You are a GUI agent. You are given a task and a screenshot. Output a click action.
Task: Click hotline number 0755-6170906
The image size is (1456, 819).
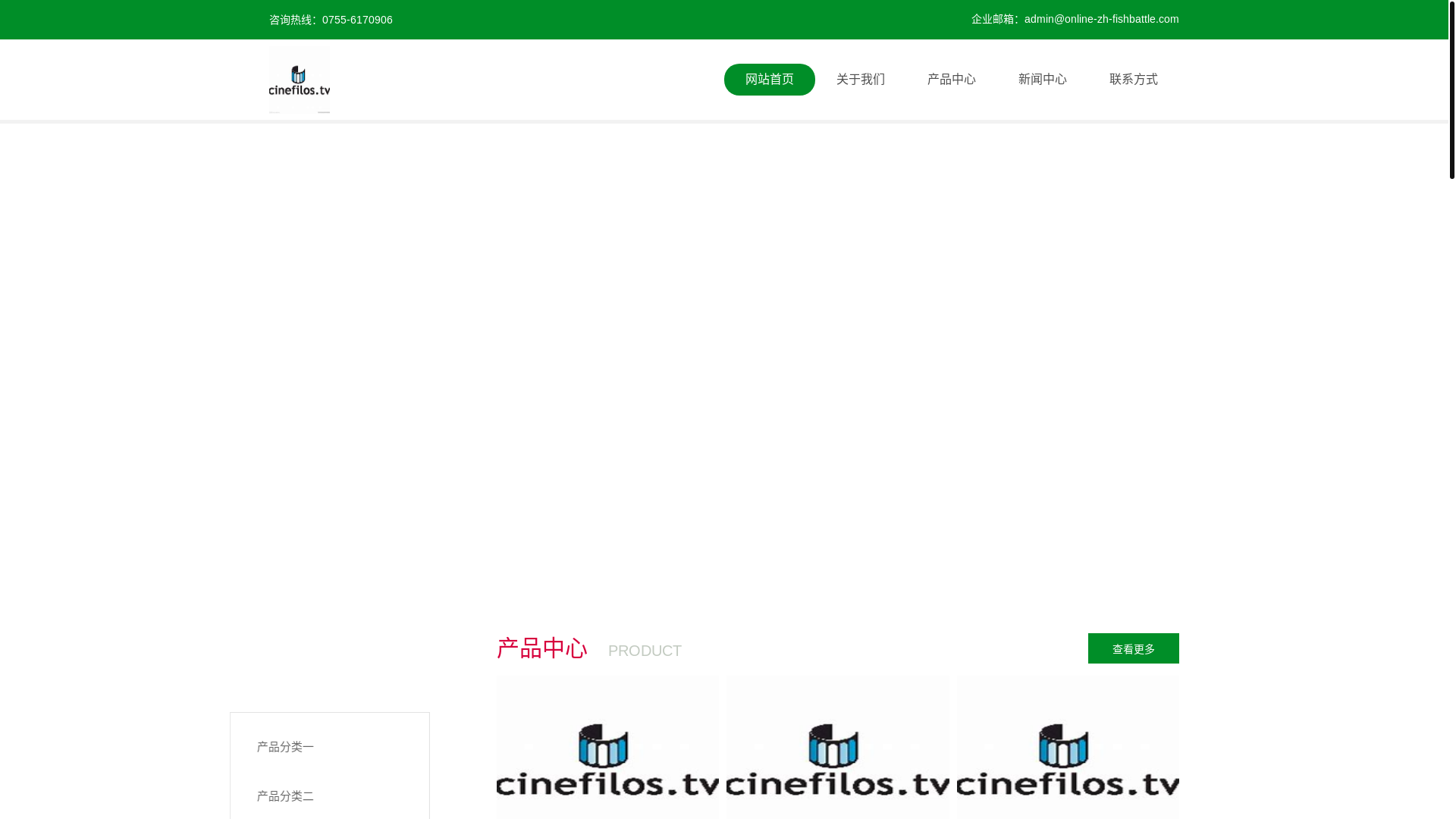pyautogui.click(x=357, y=20)
